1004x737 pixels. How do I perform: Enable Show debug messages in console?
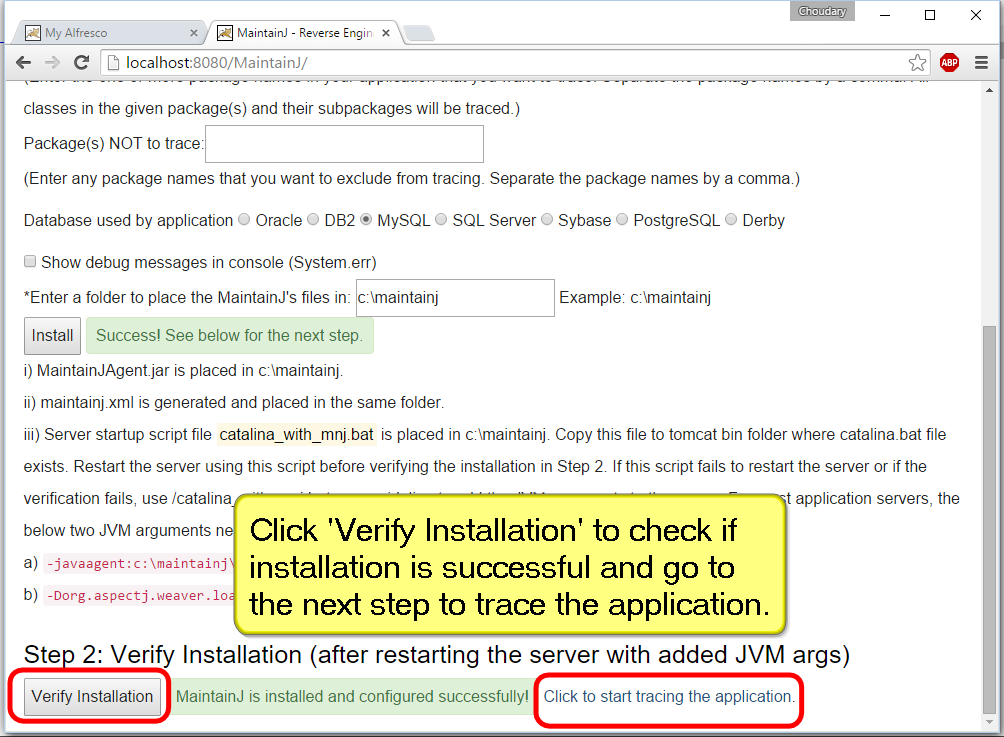[30, 262]
